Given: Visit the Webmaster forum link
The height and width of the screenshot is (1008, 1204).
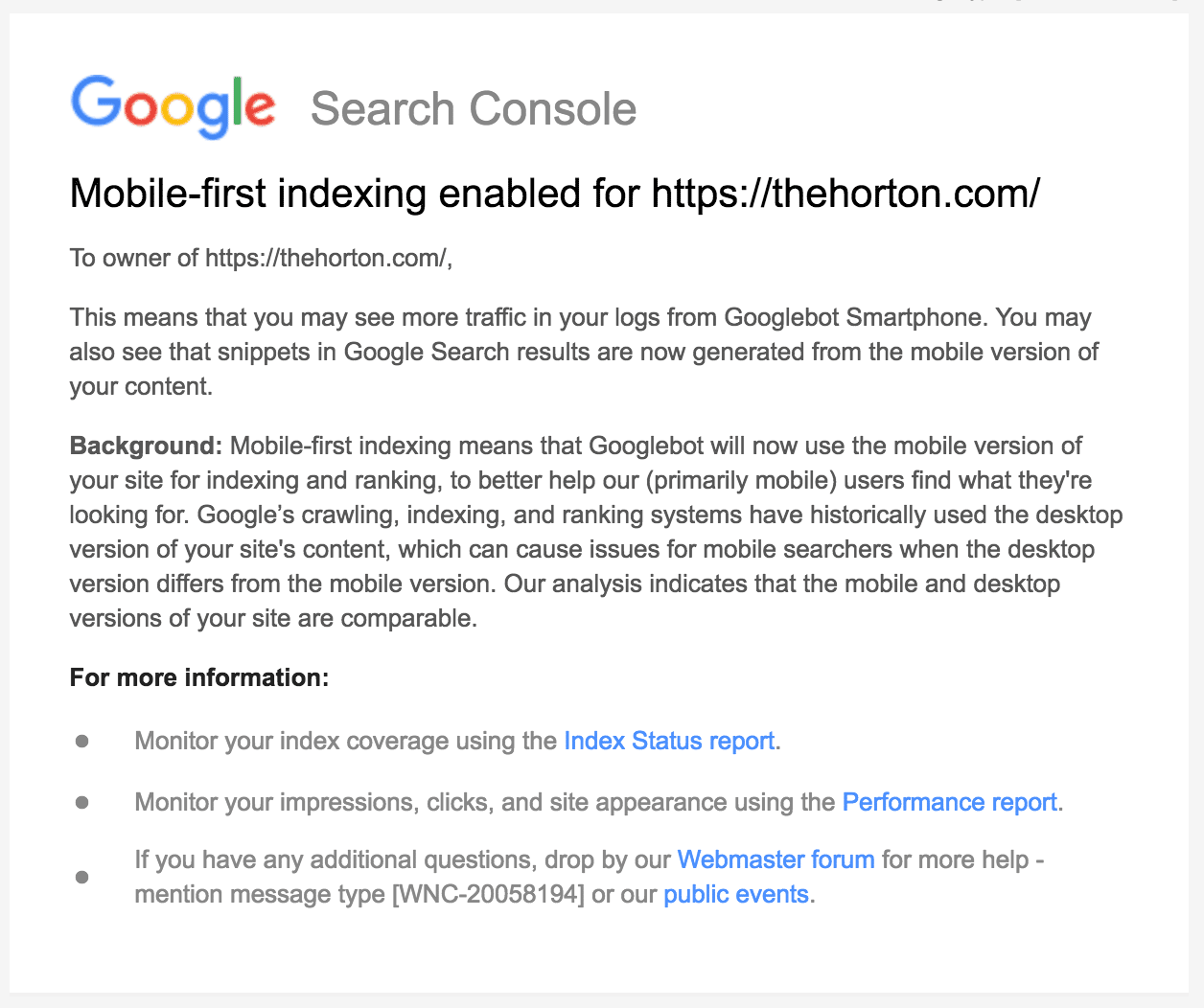Looking at the screenshot, I should coord(776,859).
